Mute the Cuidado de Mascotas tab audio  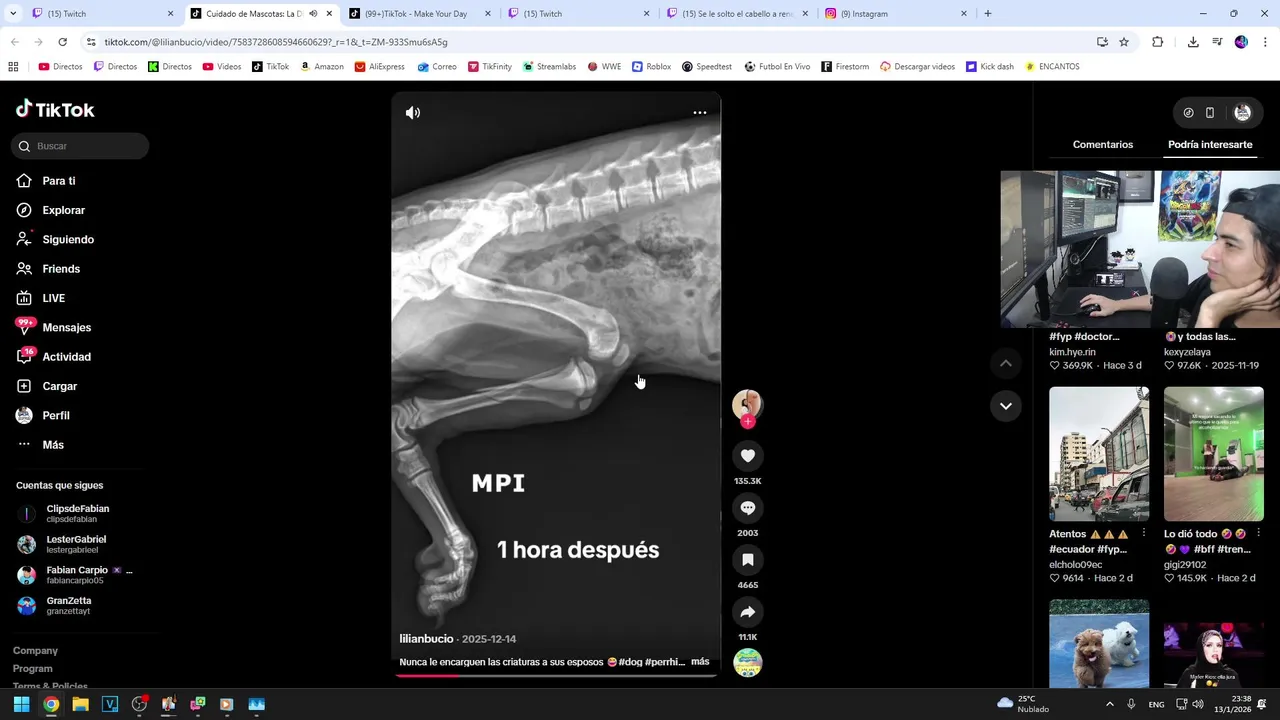313,14
